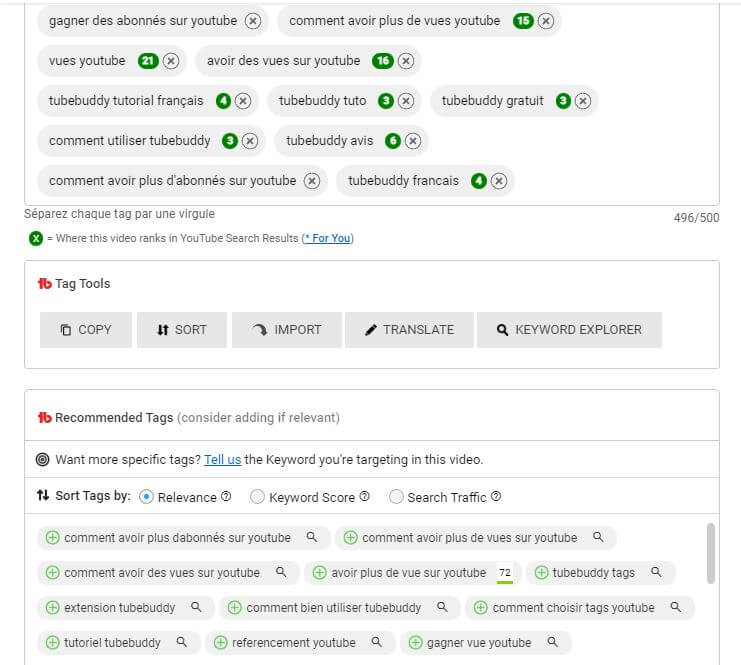Remove the 'tubebuddy francais' tag
741x665 pixels.
coord(499,181)
